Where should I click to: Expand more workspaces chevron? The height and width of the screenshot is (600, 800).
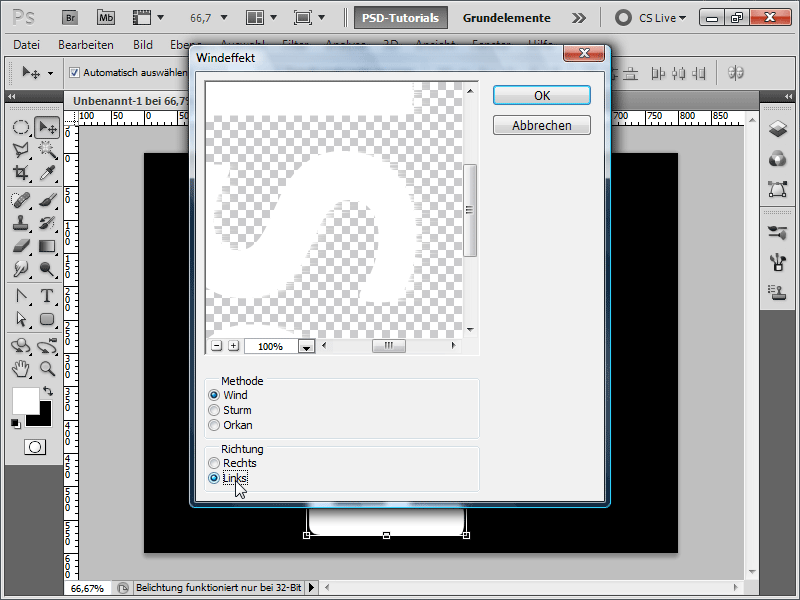tap(579, 18)
